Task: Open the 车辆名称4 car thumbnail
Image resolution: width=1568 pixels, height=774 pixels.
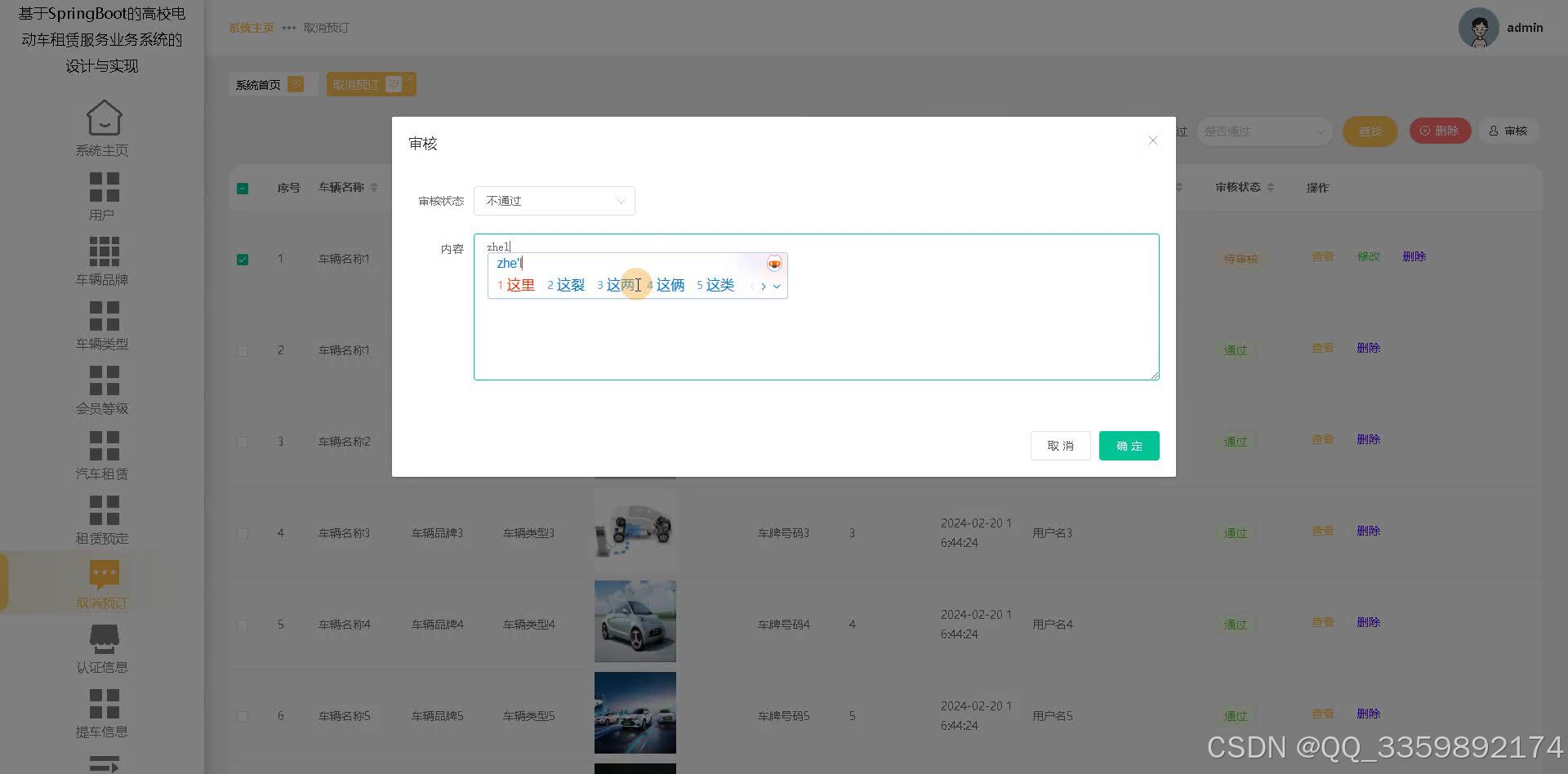Action: tap(635, 621)
